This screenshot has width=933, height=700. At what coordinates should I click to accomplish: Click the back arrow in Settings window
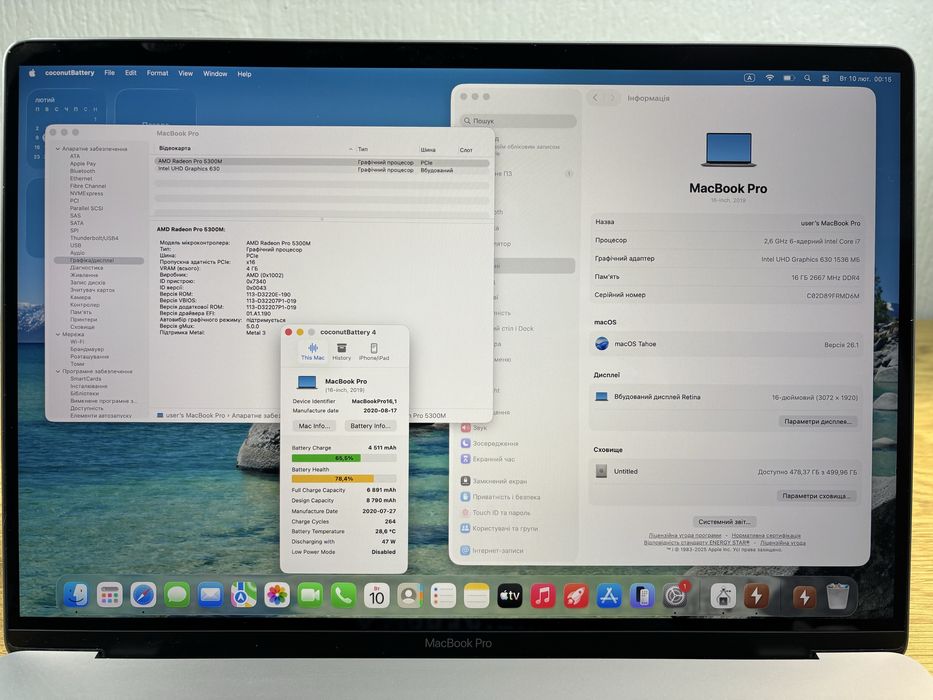tap(595, 98)
